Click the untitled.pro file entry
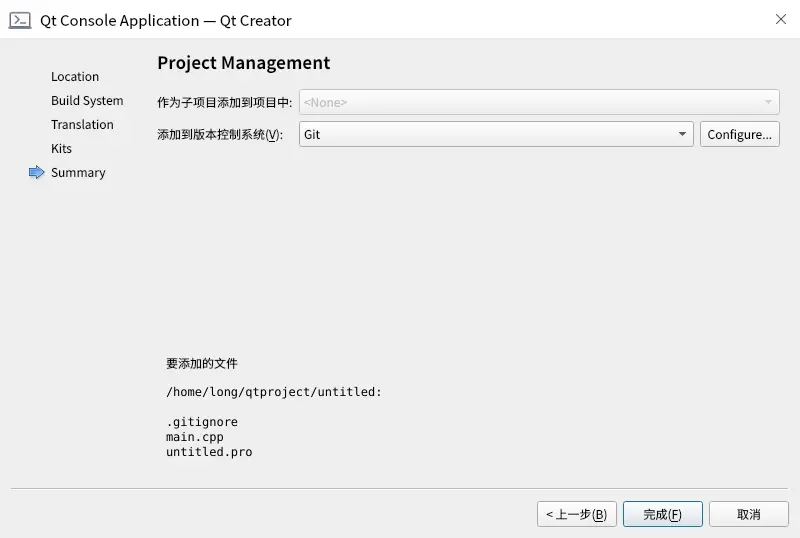Image resolution: width=800 pixels, height=538 pixels. coord(209,452)
